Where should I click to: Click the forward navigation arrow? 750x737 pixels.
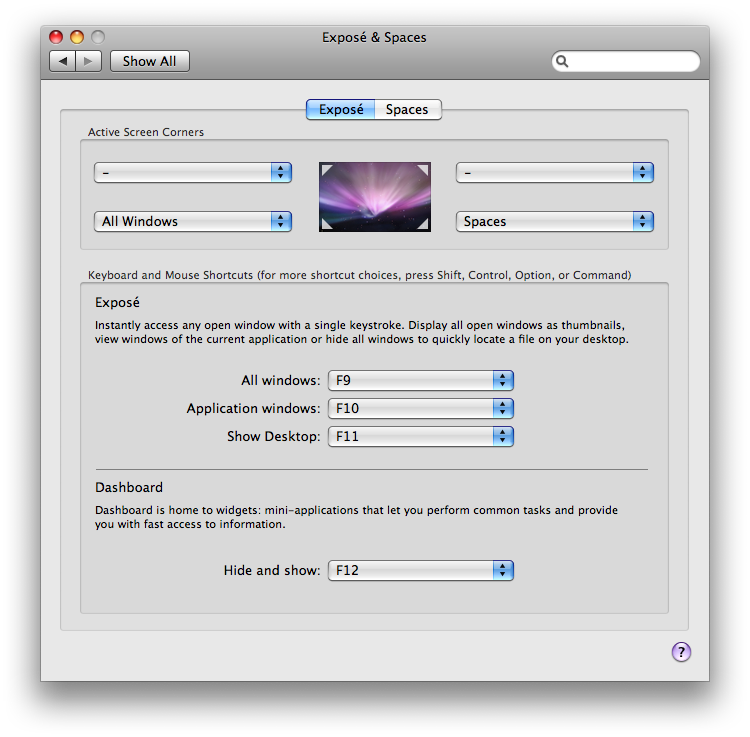coord(88,61)
